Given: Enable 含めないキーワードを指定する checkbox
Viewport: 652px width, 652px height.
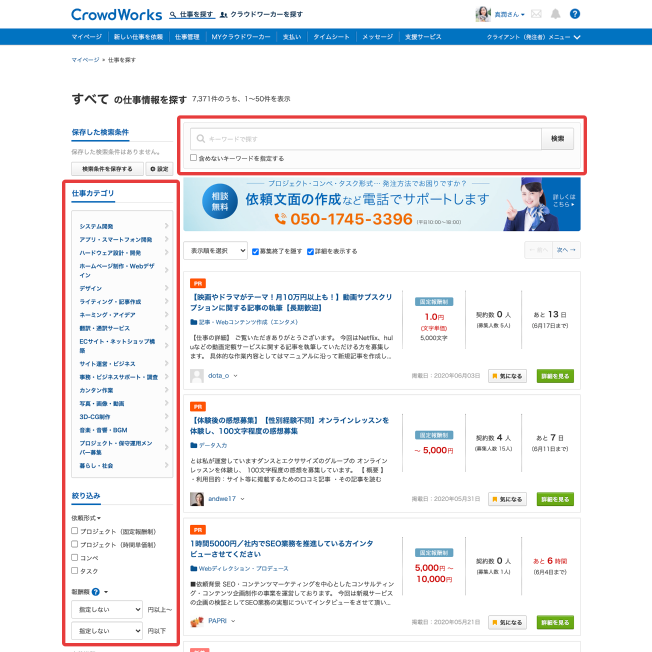Looking at the screenshot, I should coord(194,158).
